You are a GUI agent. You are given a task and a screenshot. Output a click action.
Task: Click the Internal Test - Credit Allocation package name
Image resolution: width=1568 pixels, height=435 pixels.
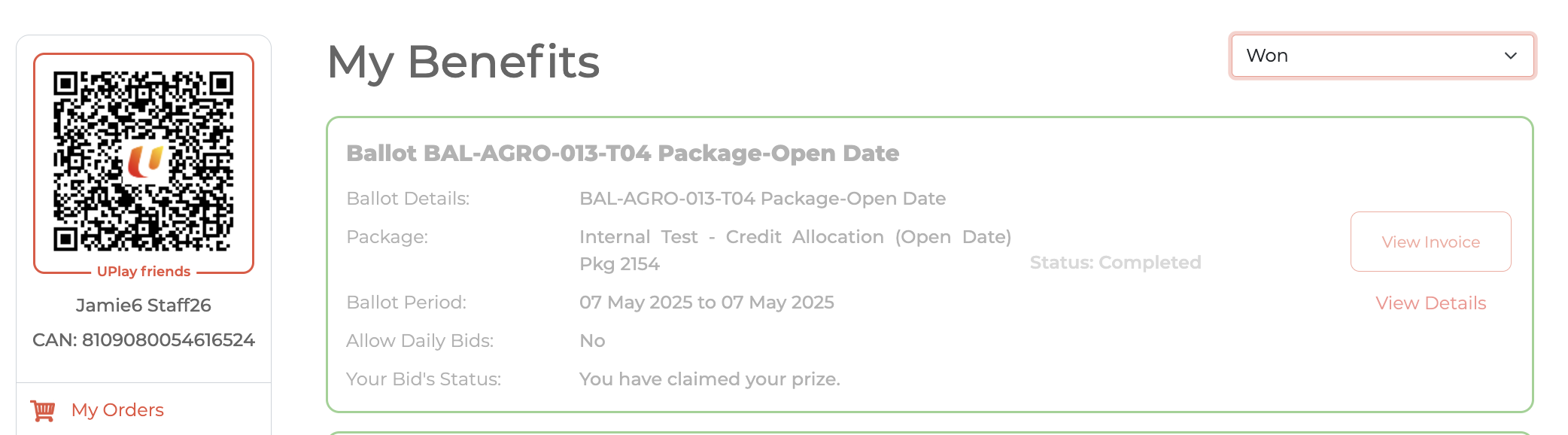click(795, 238)
